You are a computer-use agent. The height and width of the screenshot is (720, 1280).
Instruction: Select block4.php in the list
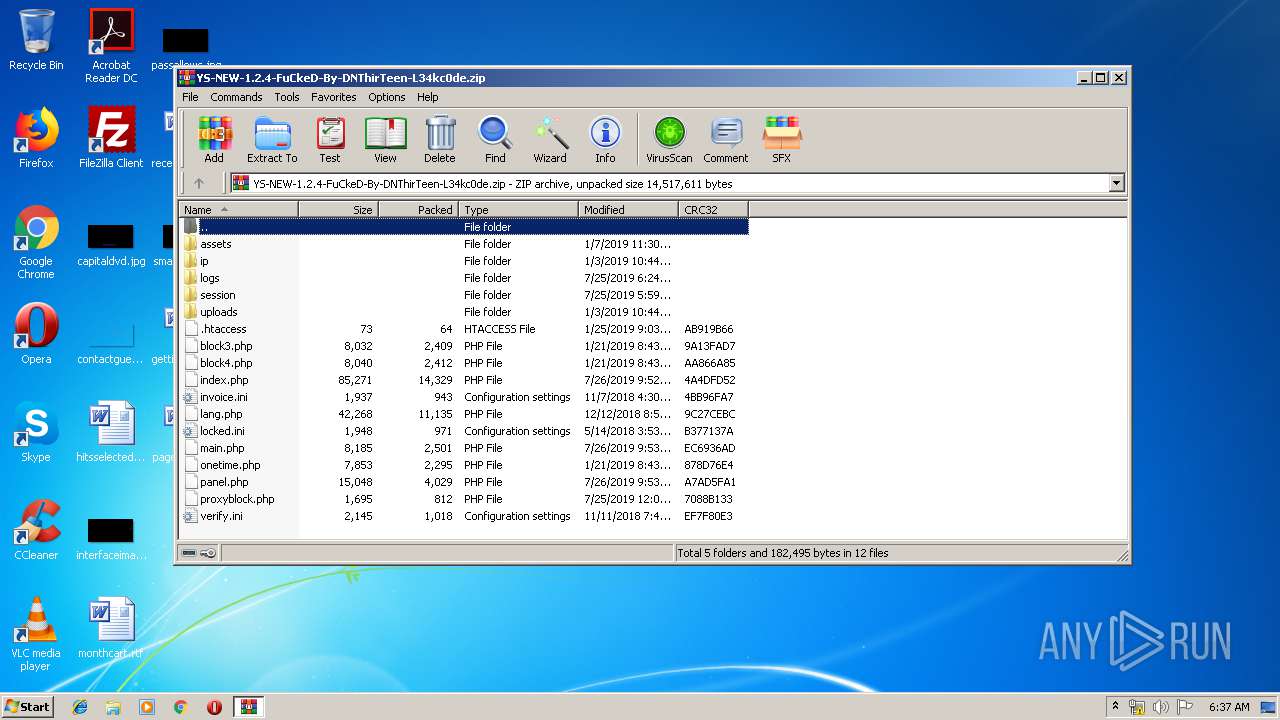[464, 363]
